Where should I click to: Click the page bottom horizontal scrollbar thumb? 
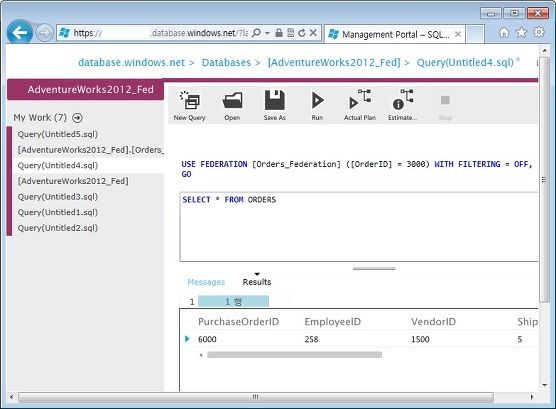[255, 397]
